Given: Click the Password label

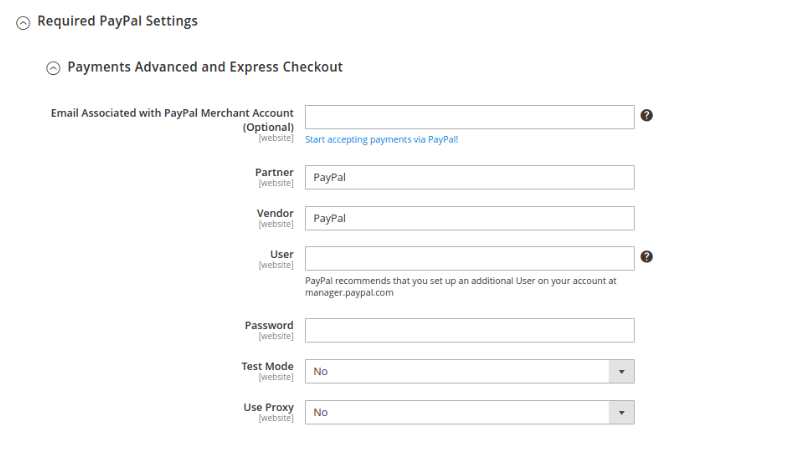Looking at the screenshot, I should tap(269, 326).
